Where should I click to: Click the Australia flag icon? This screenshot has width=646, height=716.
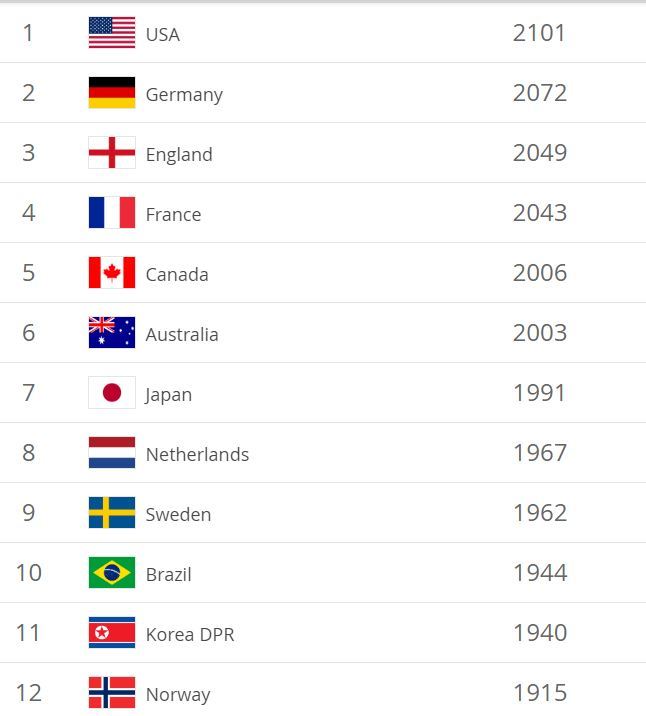pos(112,332)
